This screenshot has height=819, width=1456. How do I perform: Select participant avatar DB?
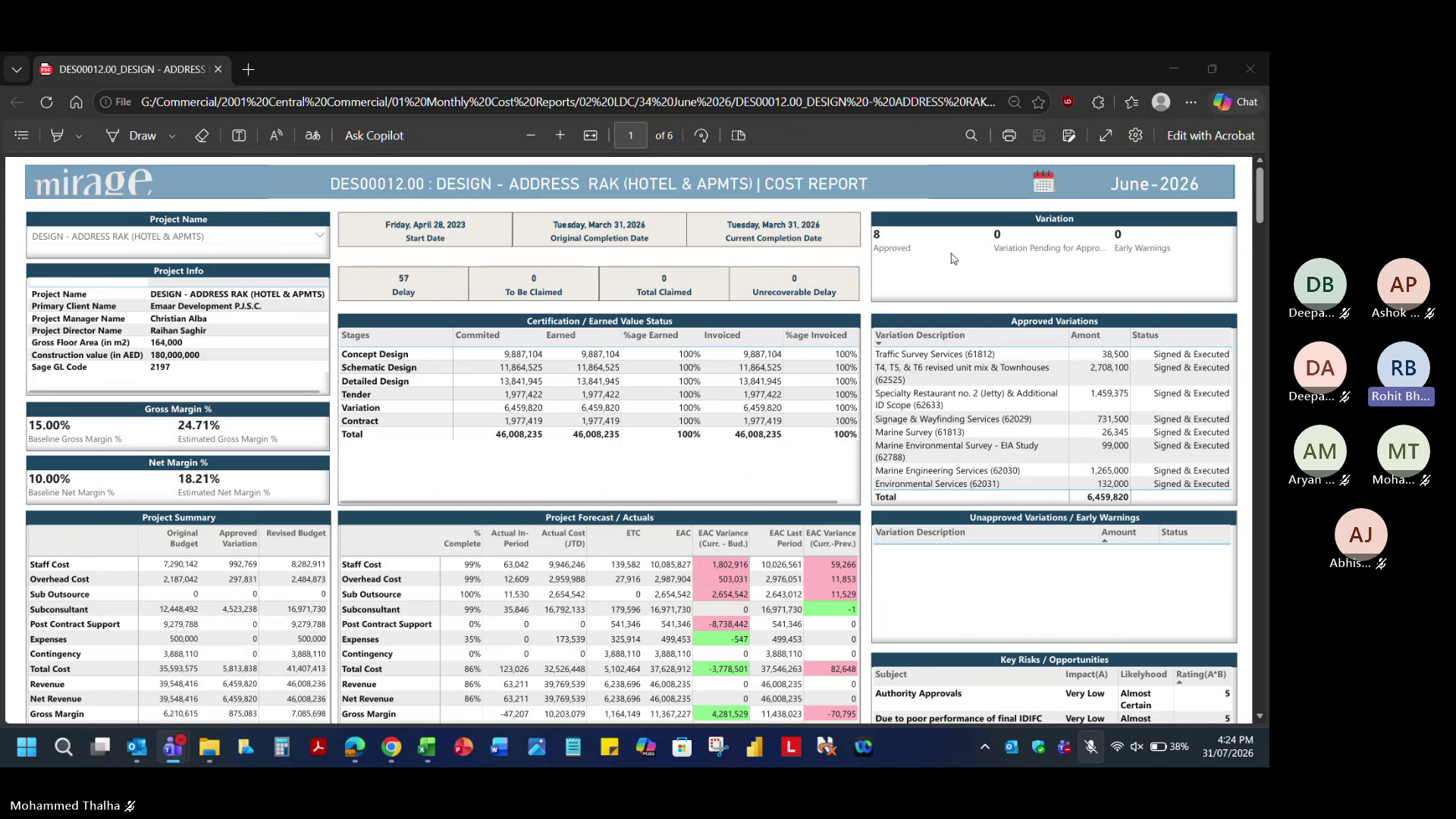[x=1320, y=284]
